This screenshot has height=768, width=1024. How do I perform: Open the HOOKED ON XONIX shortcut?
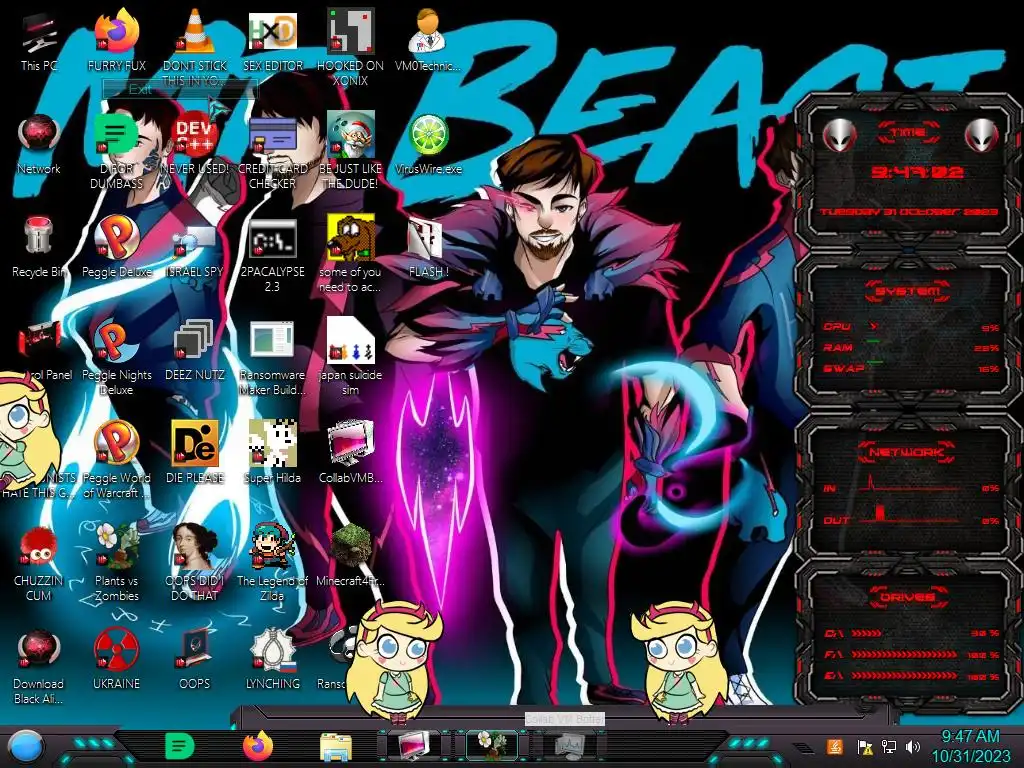pos(350,48)
